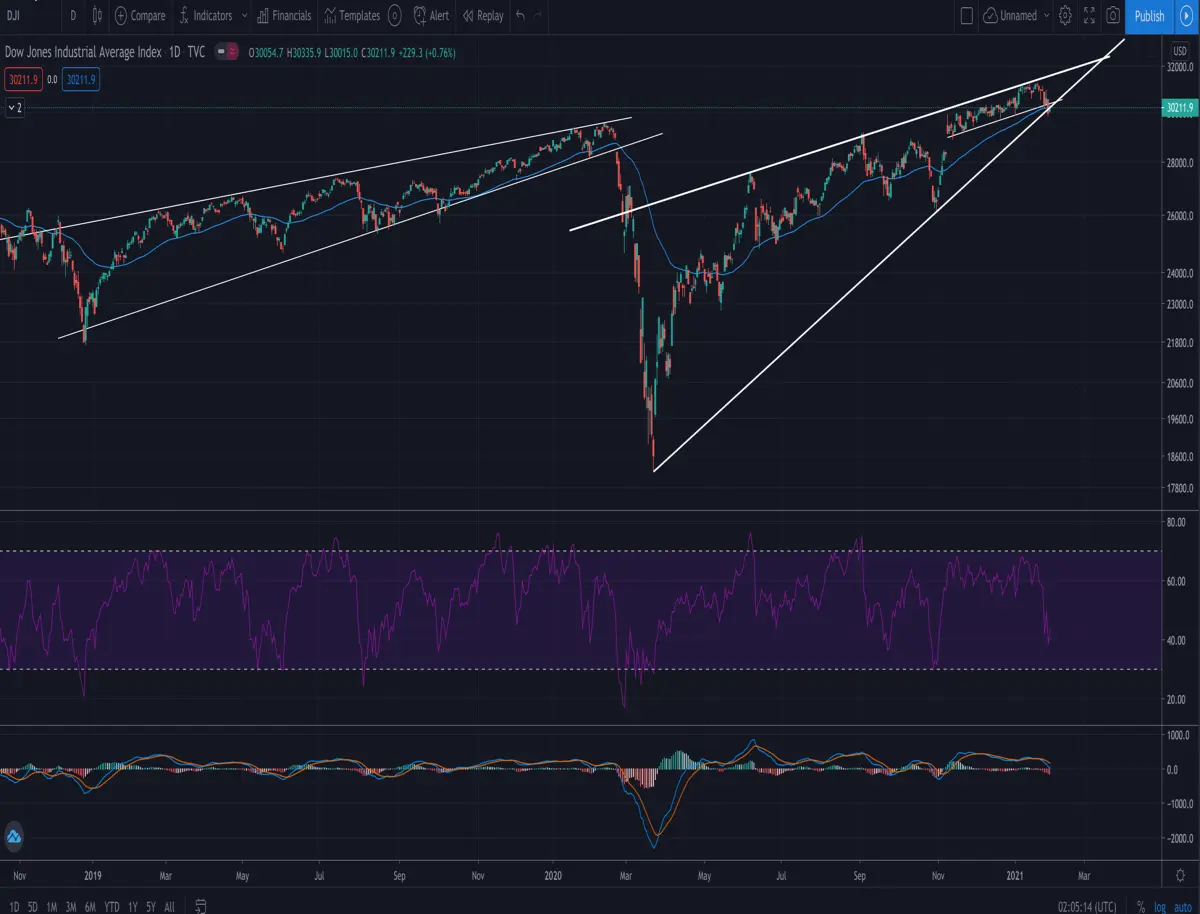Click the Publish button
Viewport: 1200px width, 914px height.
coord(1149,16)
